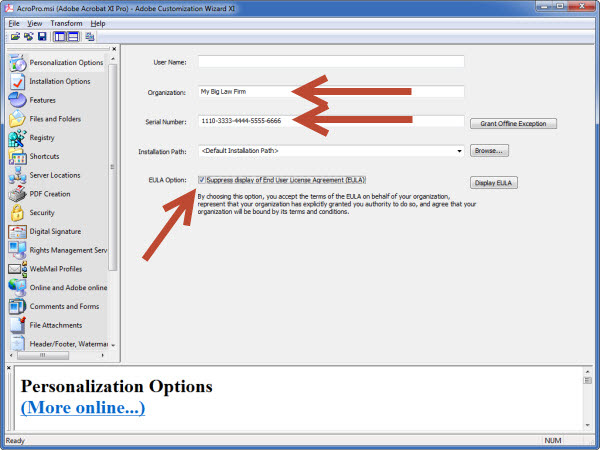This screenshot has width=600, height=450.
Task: Click the sidebar scroll left arrow
Action: 11,355
